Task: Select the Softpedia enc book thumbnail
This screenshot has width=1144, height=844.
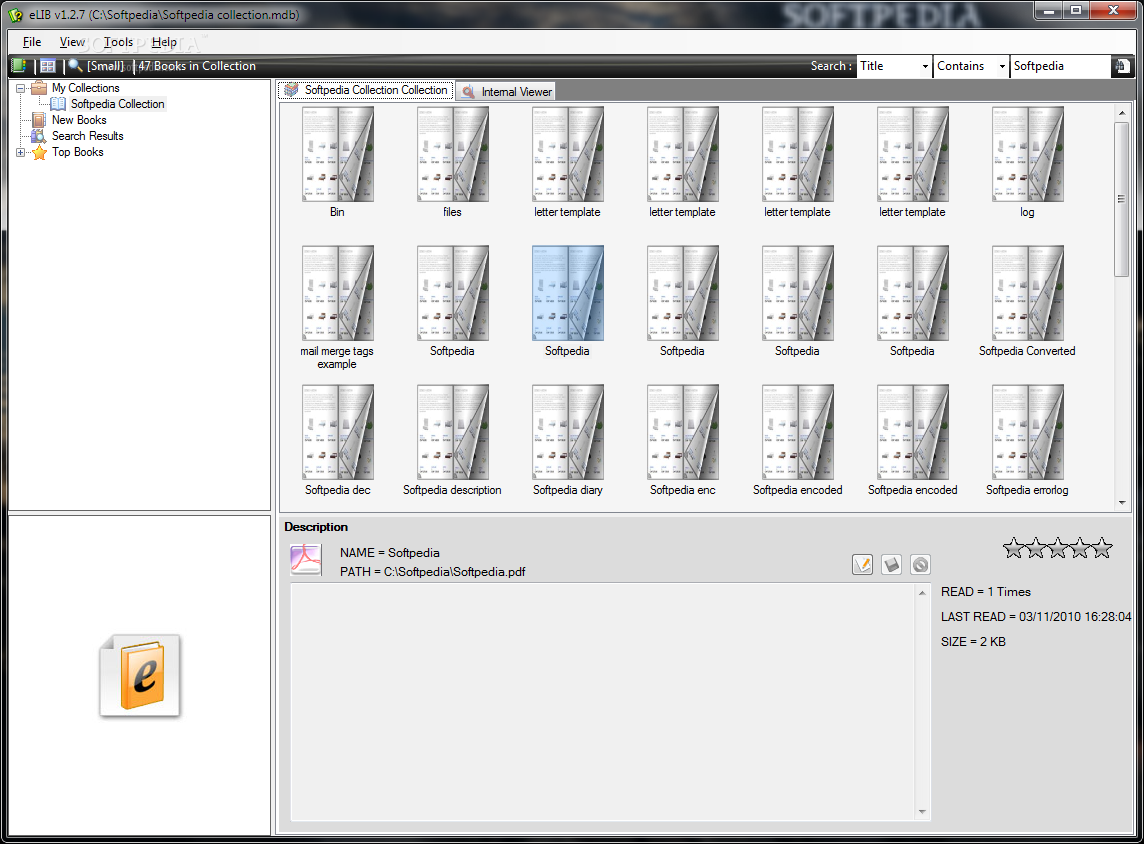Action: tap(682, 441)
